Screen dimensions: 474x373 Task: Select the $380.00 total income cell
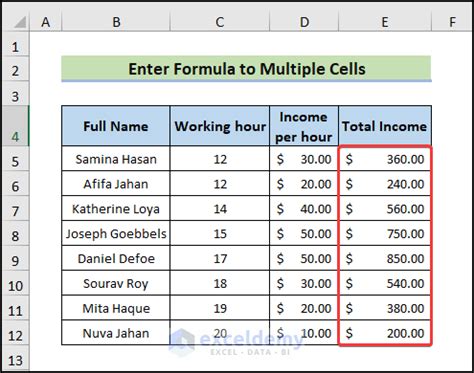[x=385, y=308]
